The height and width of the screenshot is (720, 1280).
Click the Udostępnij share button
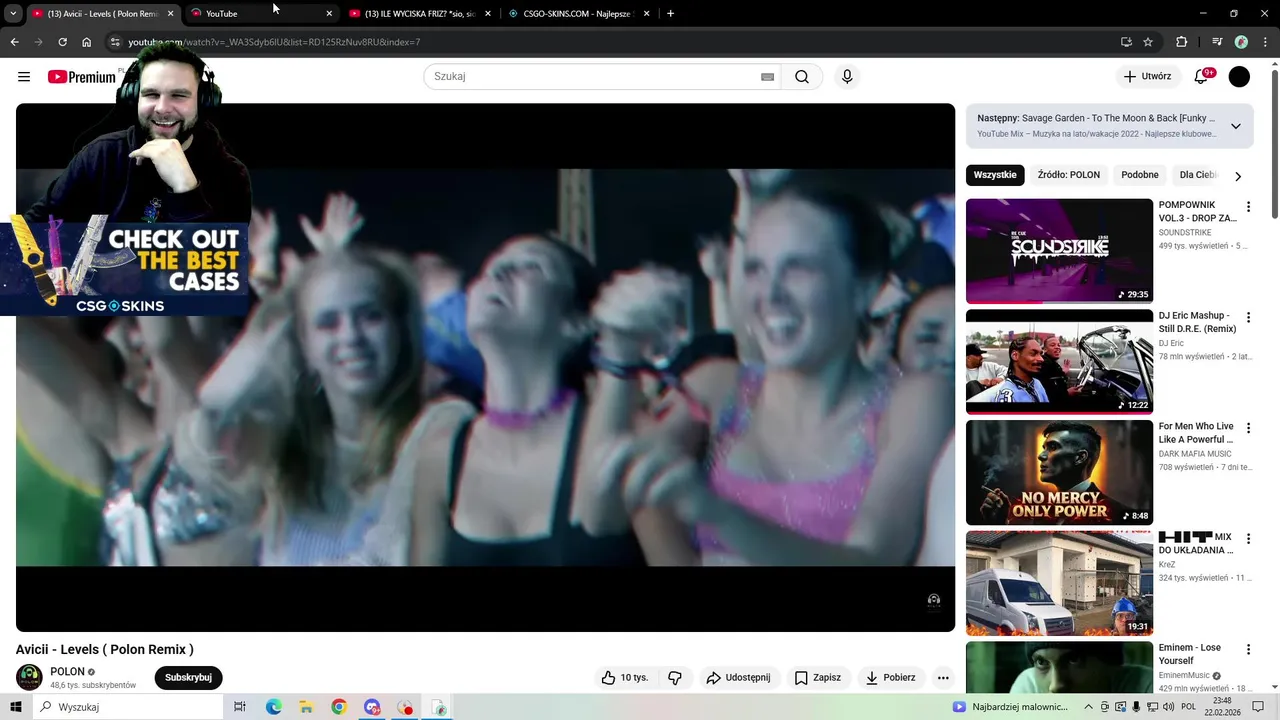coord(739,678)
